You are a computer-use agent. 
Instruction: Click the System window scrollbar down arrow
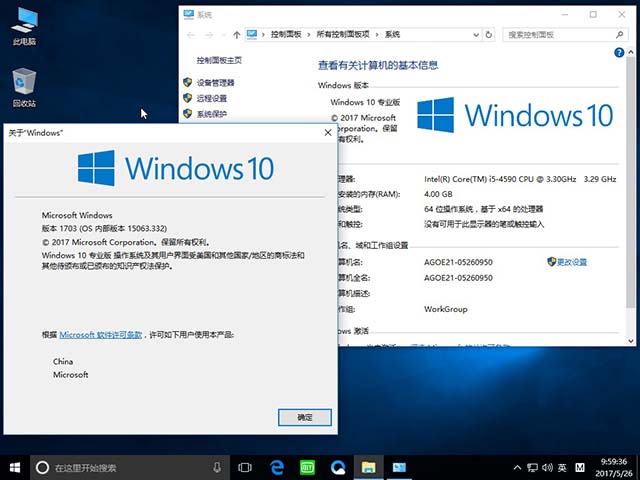pyautogui.click(x=631, y=341)
